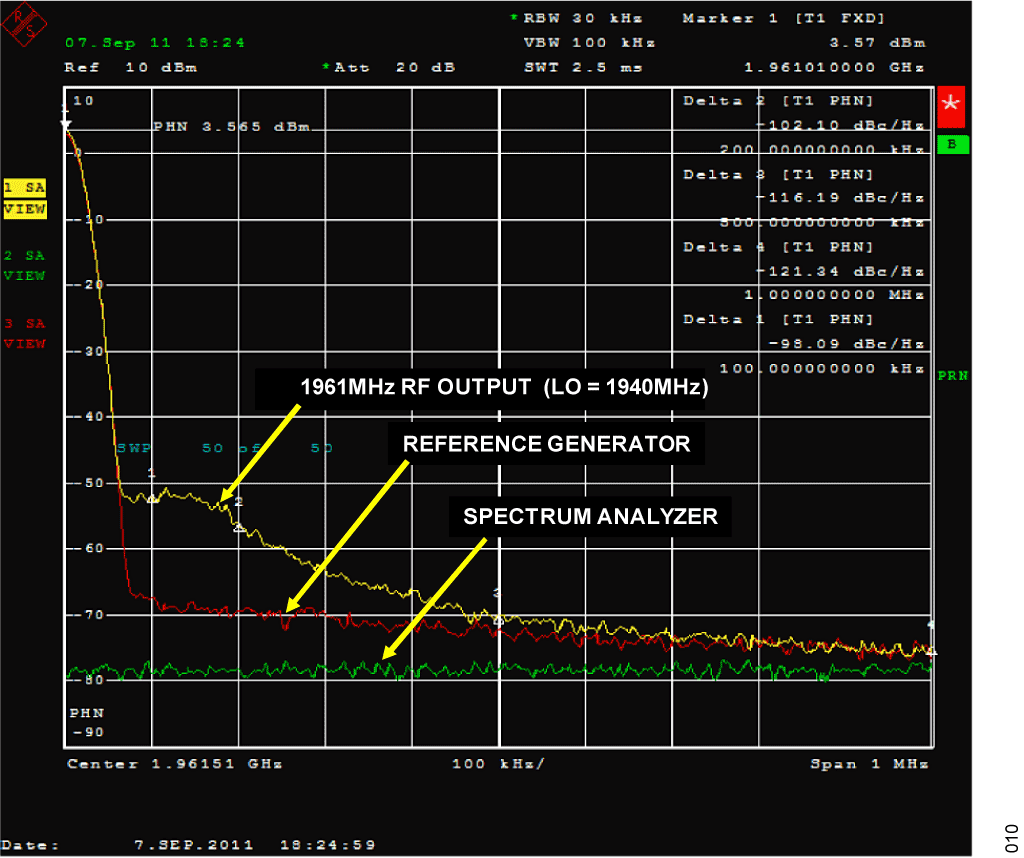The image size is (1024, 858).
Task: Click the PHN -90 axis label
Action: point(87,722)
